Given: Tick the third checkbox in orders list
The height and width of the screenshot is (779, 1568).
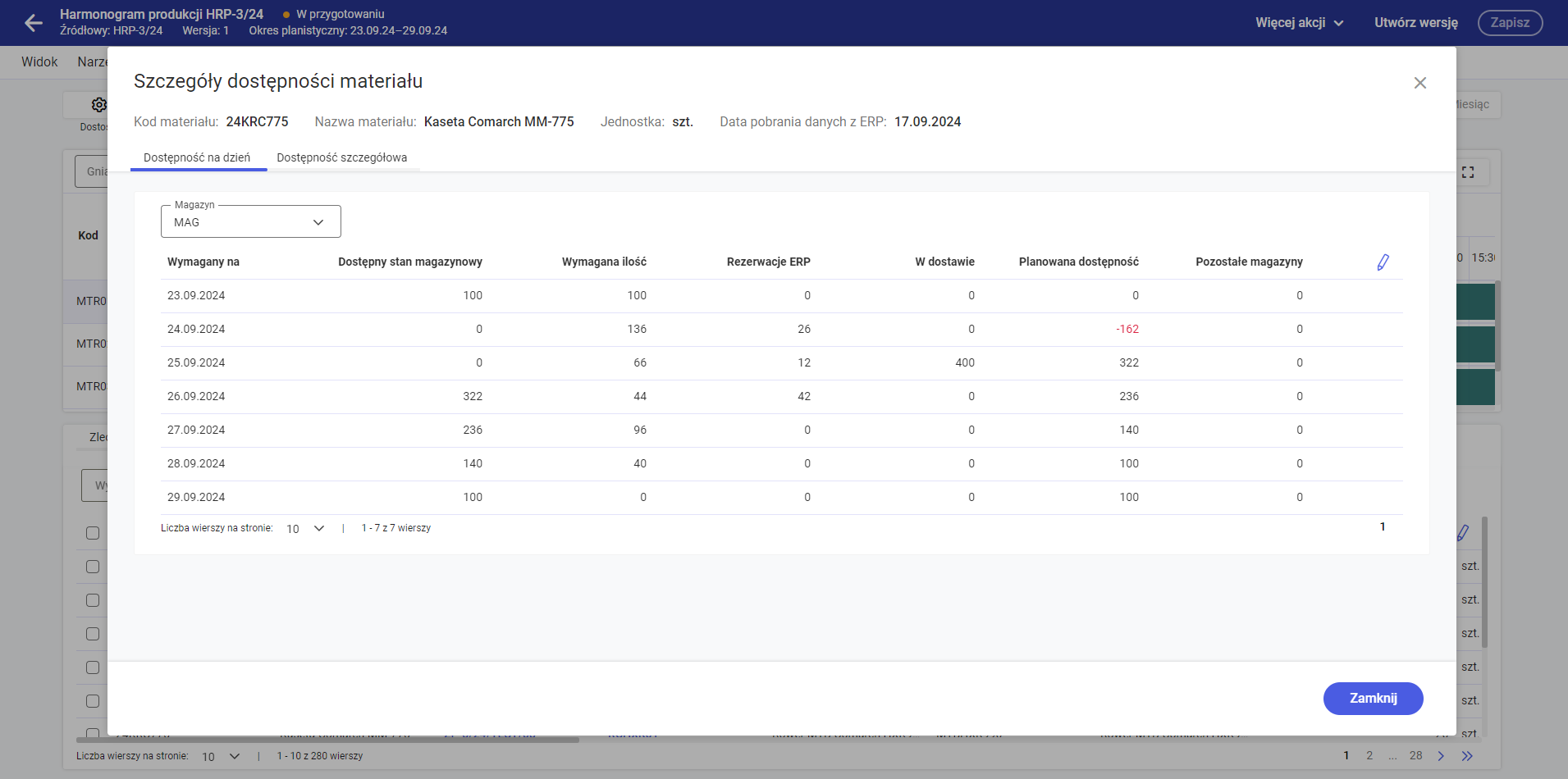Looking at the screenshot, I should 93,600.
